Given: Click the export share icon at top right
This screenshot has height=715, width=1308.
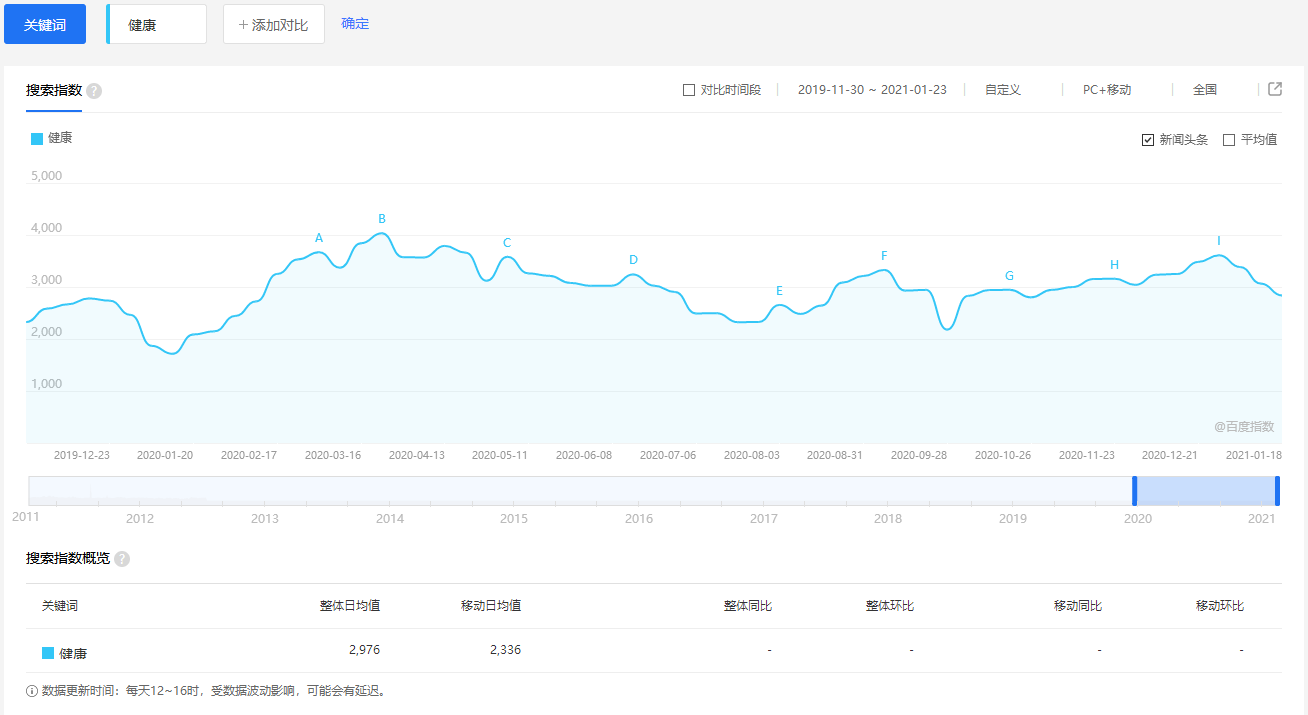Looking at the screenshot, I should pos(1275,89).
